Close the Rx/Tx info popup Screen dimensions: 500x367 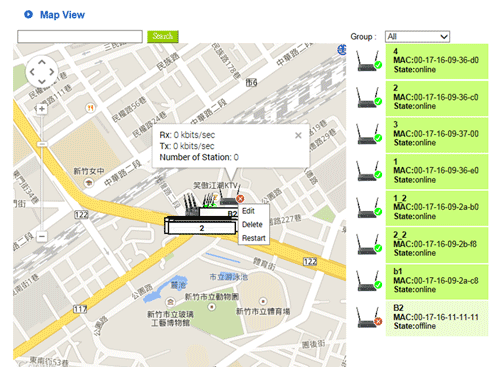tap(298, 135)
